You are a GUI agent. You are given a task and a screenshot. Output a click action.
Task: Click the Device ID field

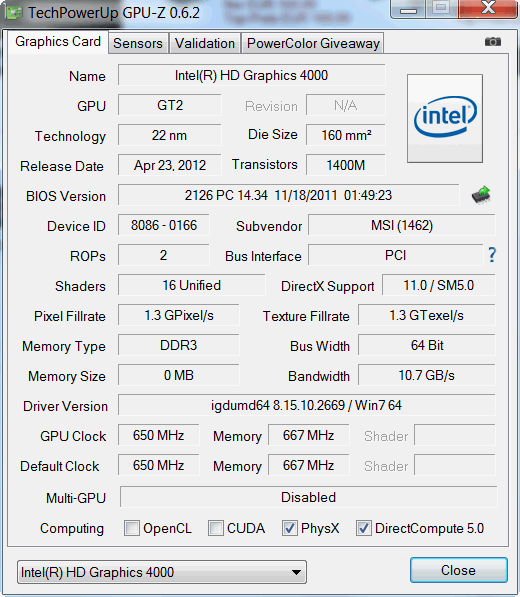164,225
